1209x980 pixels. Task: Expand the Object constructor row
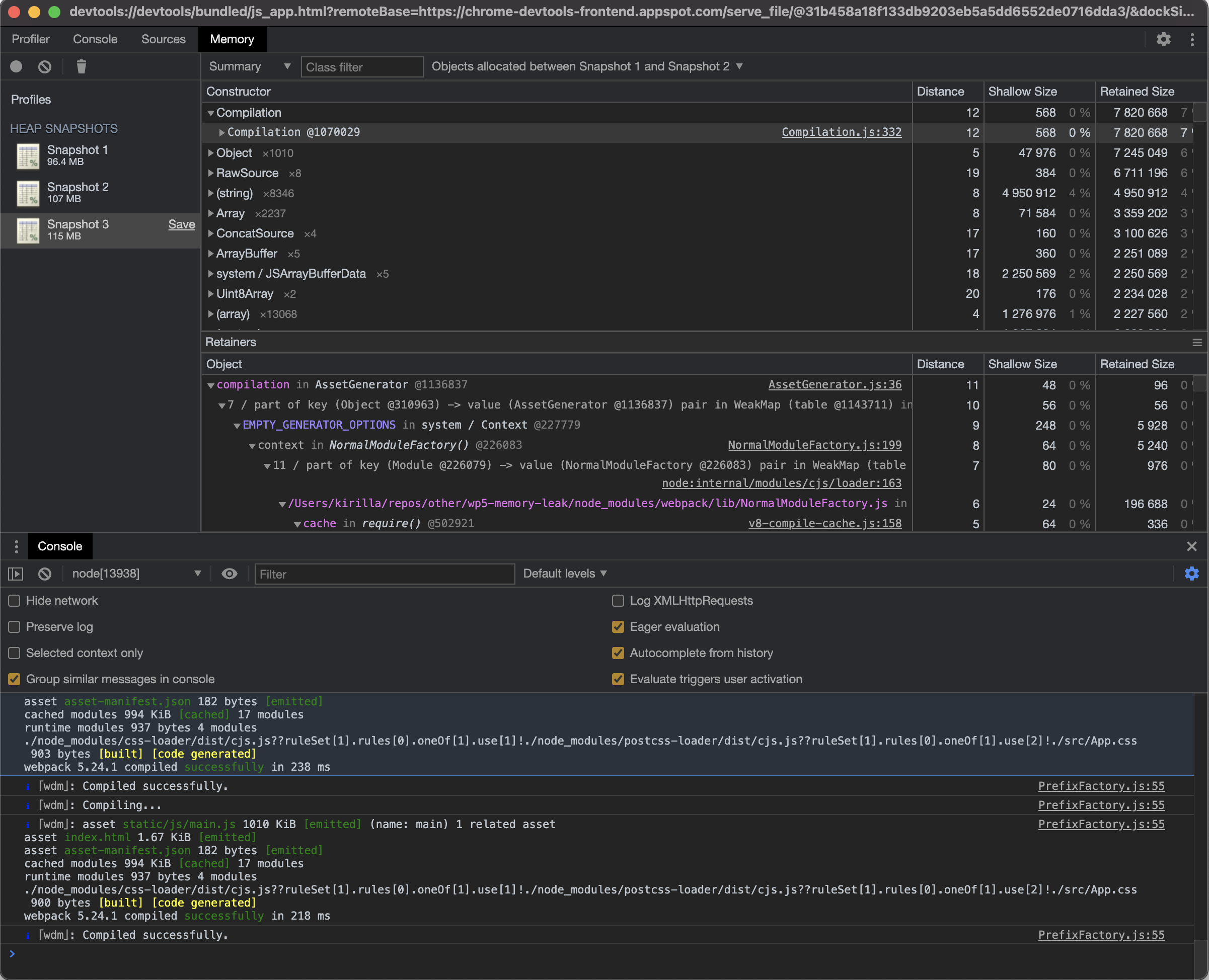pos(211,153)
